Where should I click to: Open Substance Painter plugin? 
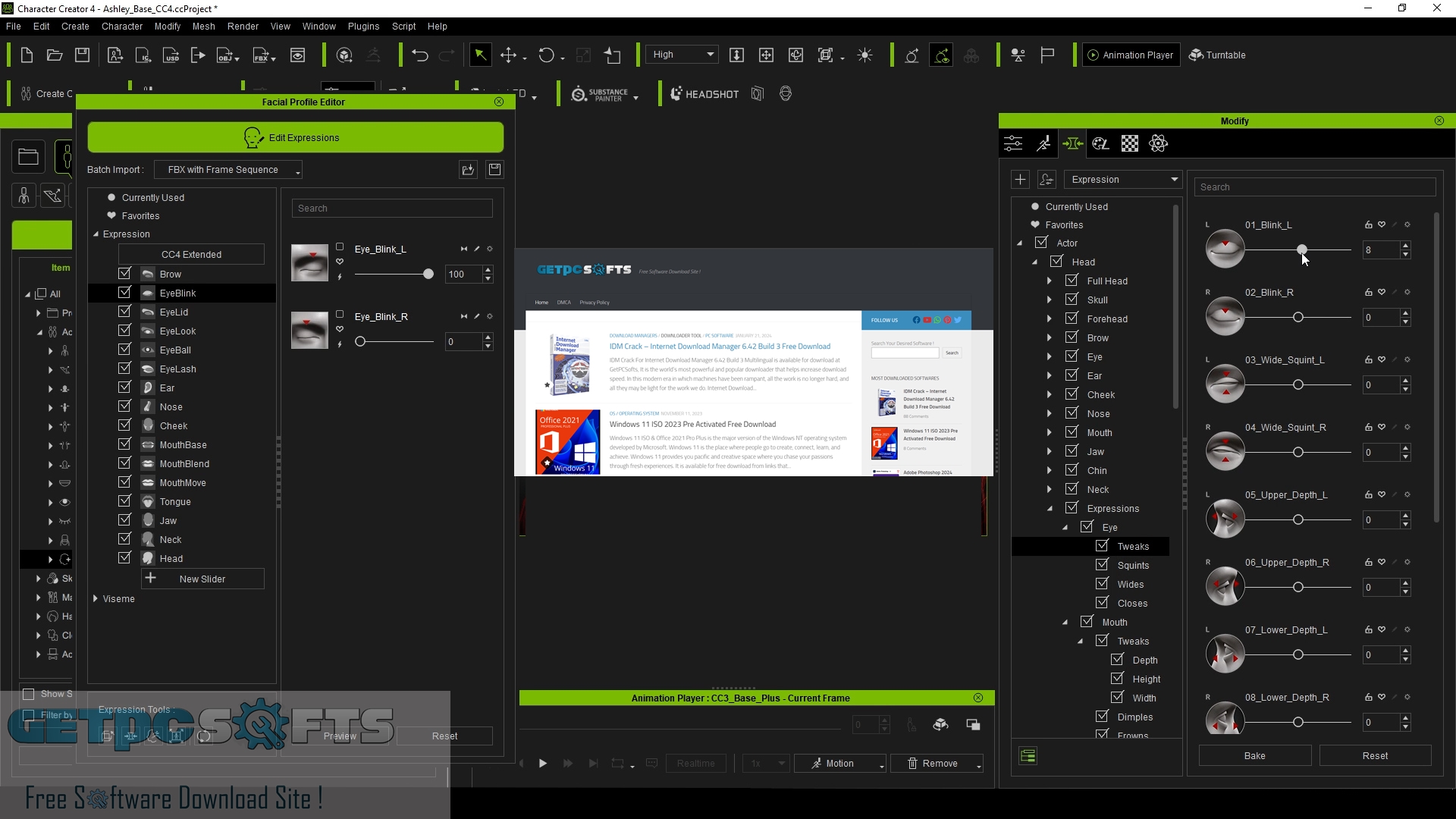click(x=600, y=94)
